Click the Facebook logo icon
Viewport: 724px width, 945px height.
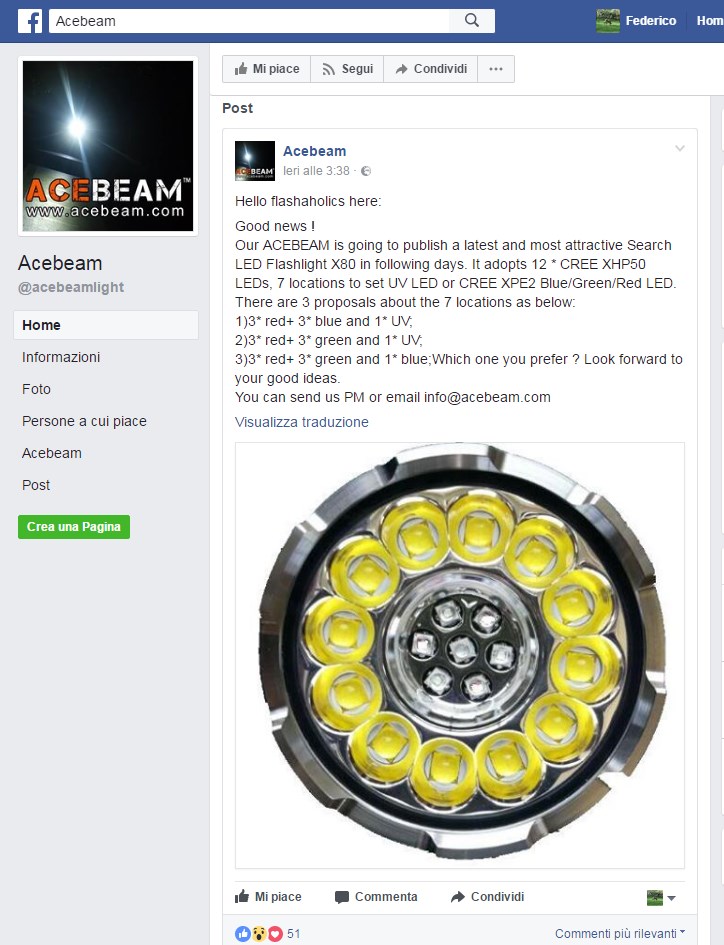click(x=30, y=21)
